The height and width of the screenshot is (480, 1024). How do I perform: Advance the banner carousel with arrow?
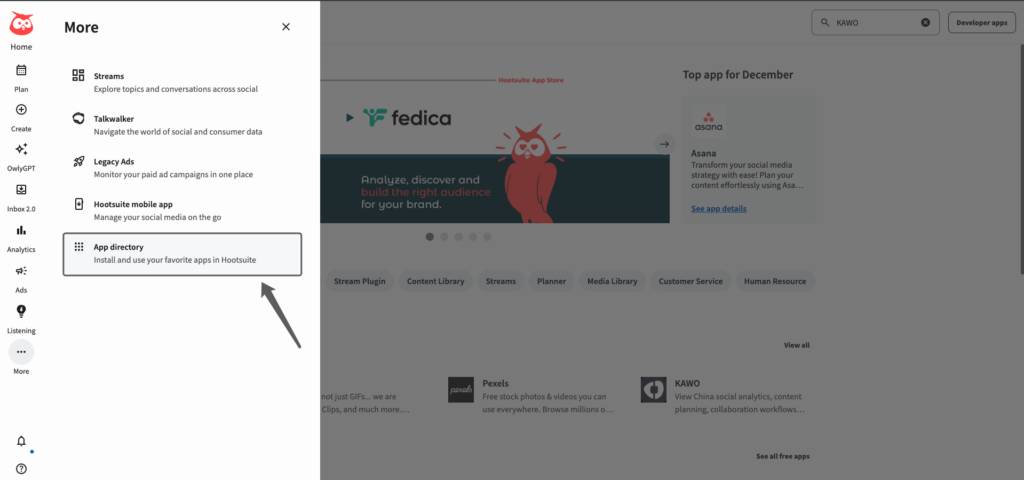point(664,144)
